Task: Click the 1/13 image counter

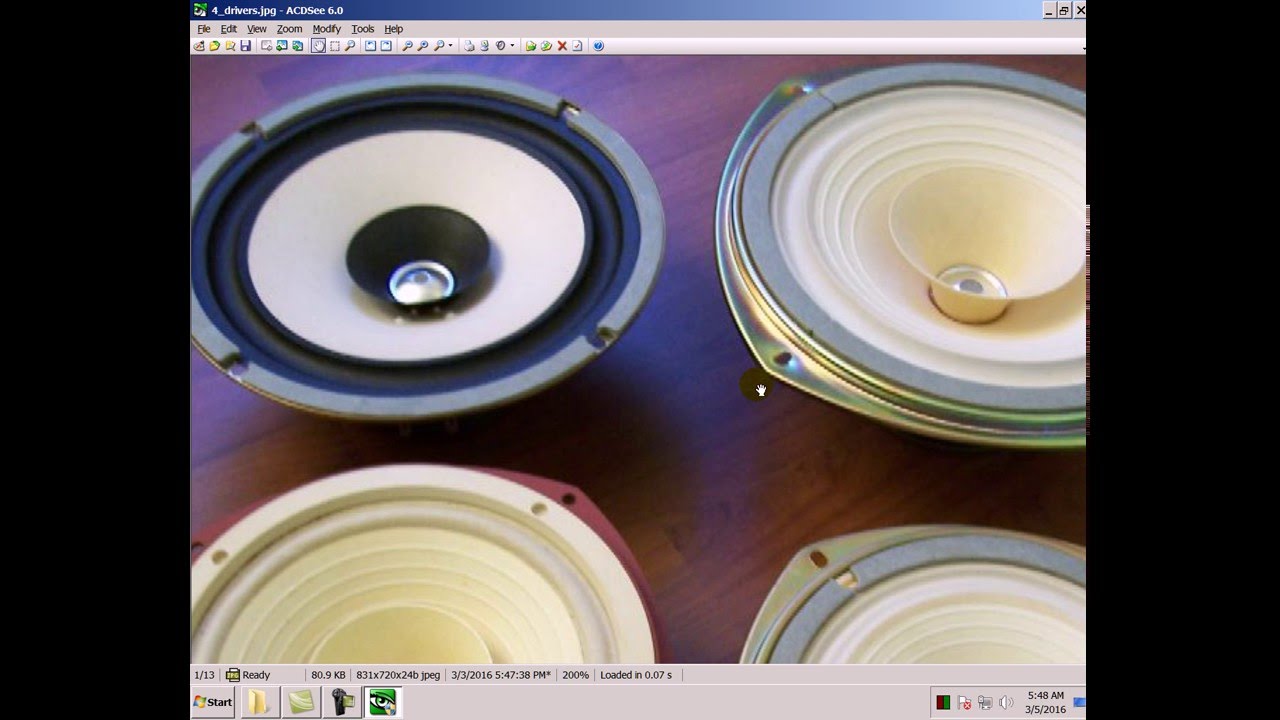Action: (x=204, y=675)
